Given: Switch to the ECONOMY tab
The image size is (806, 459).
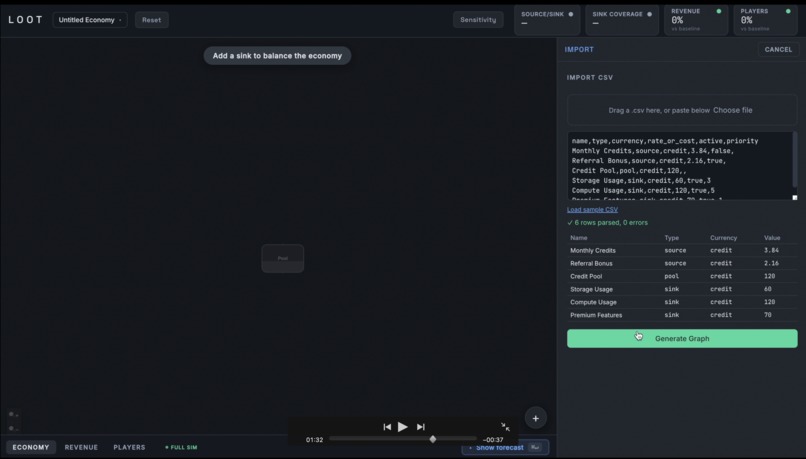Looking at the screenshot, I should point(31,447).
